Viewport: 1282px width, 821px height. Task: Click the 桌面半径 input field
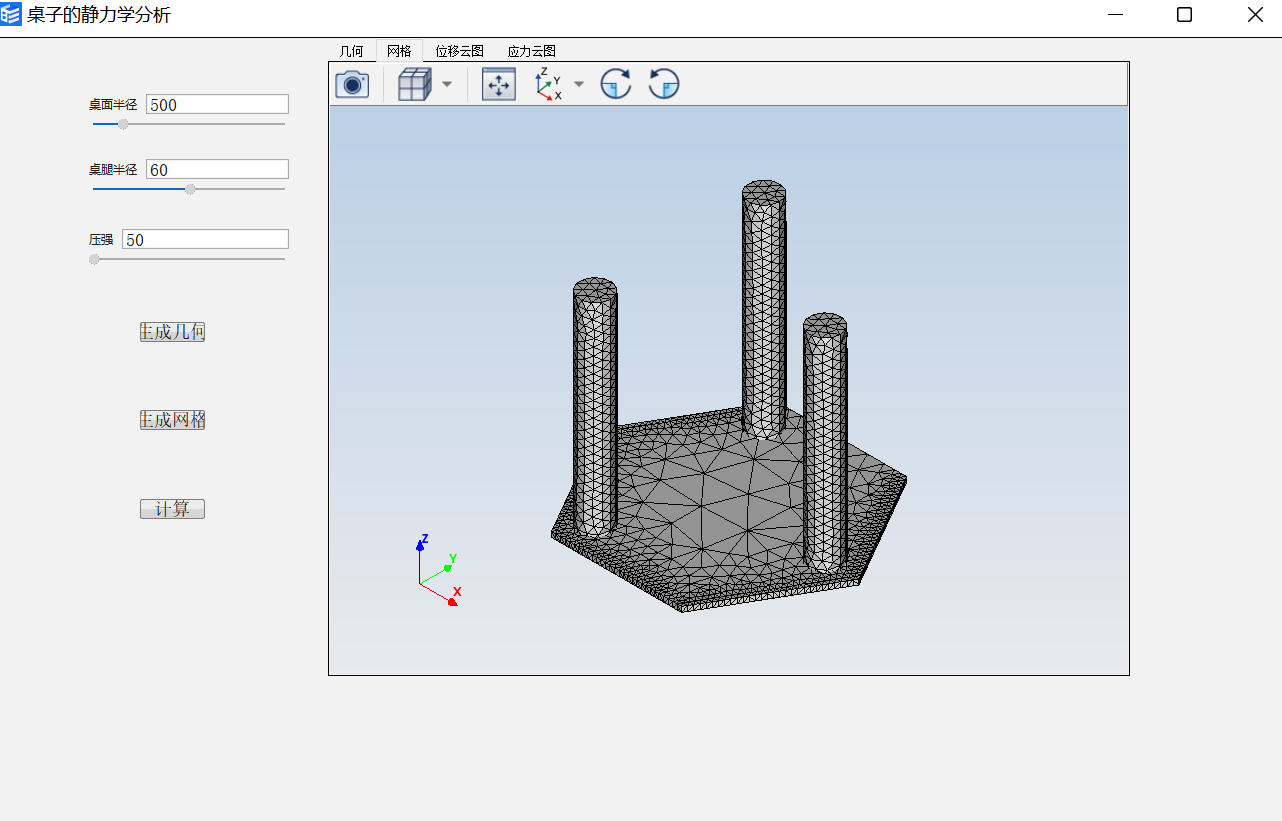217,104
